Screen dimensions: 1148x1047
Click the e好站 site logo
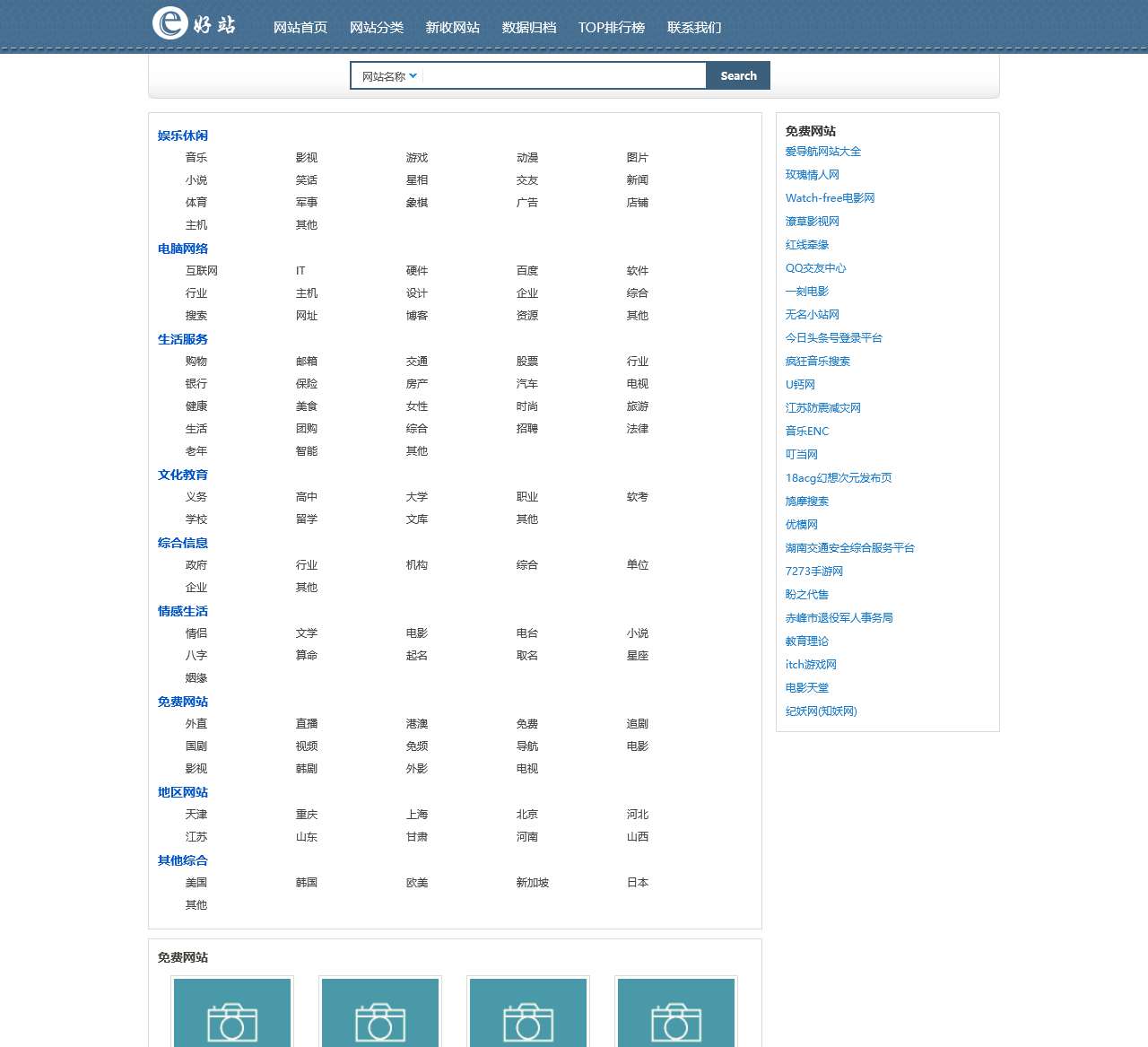pos(194,24)
